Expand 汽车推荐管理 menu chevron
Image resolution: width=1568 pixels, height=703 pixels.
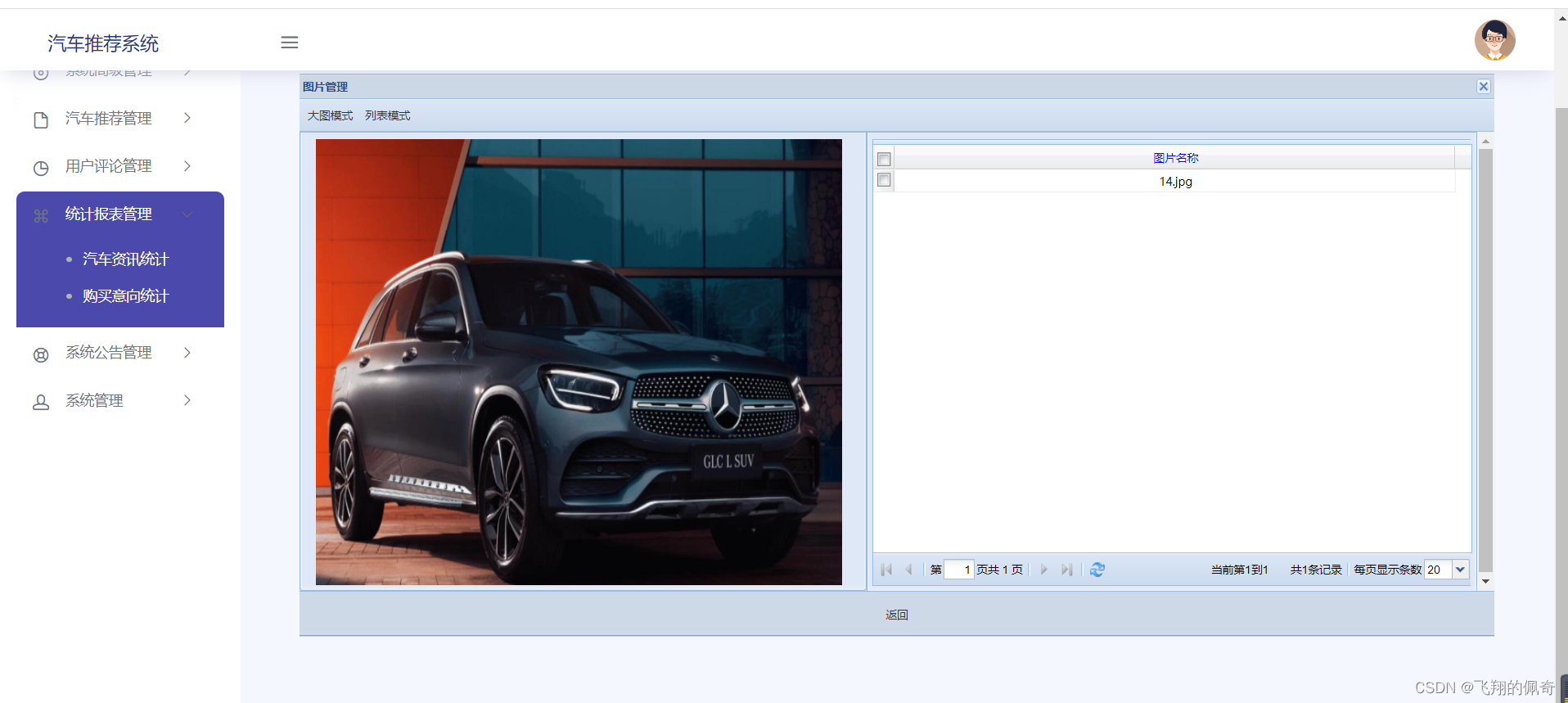(x=187, y=118)
